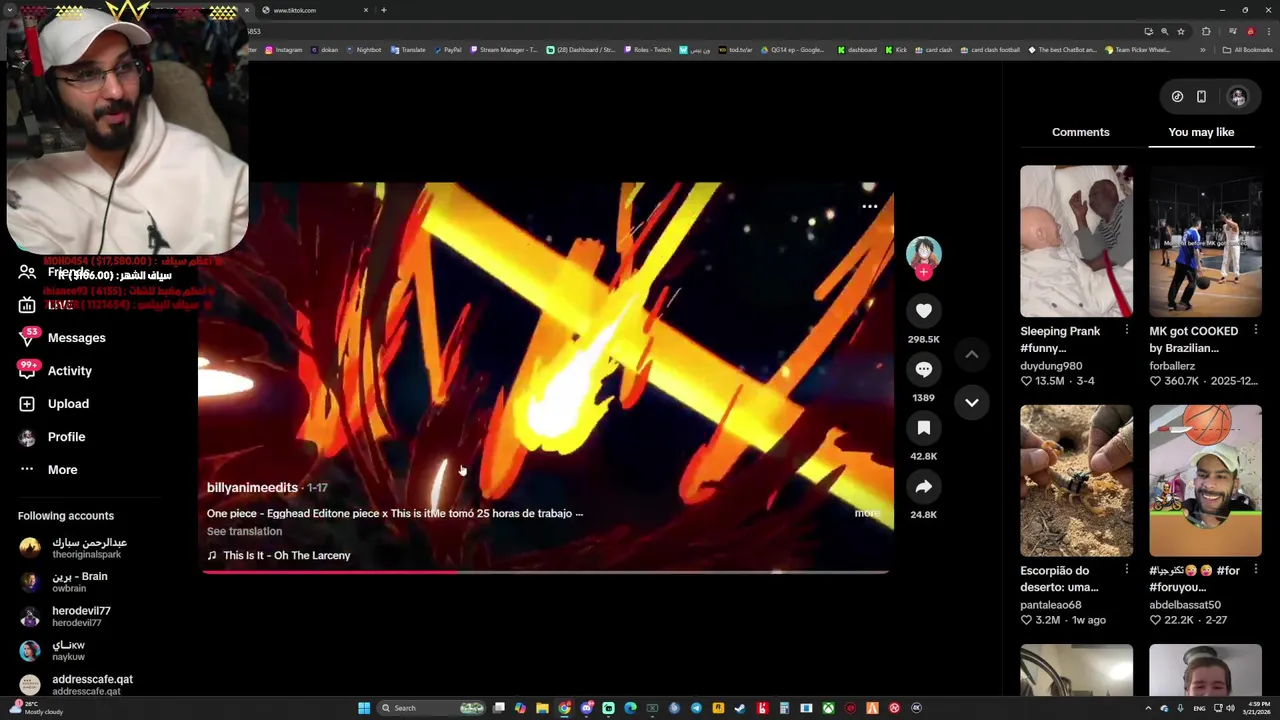This screenshot has height=720, width=1280.
Task: Follow the creator with the red plus badge
Action: click(x=924, y=272)
